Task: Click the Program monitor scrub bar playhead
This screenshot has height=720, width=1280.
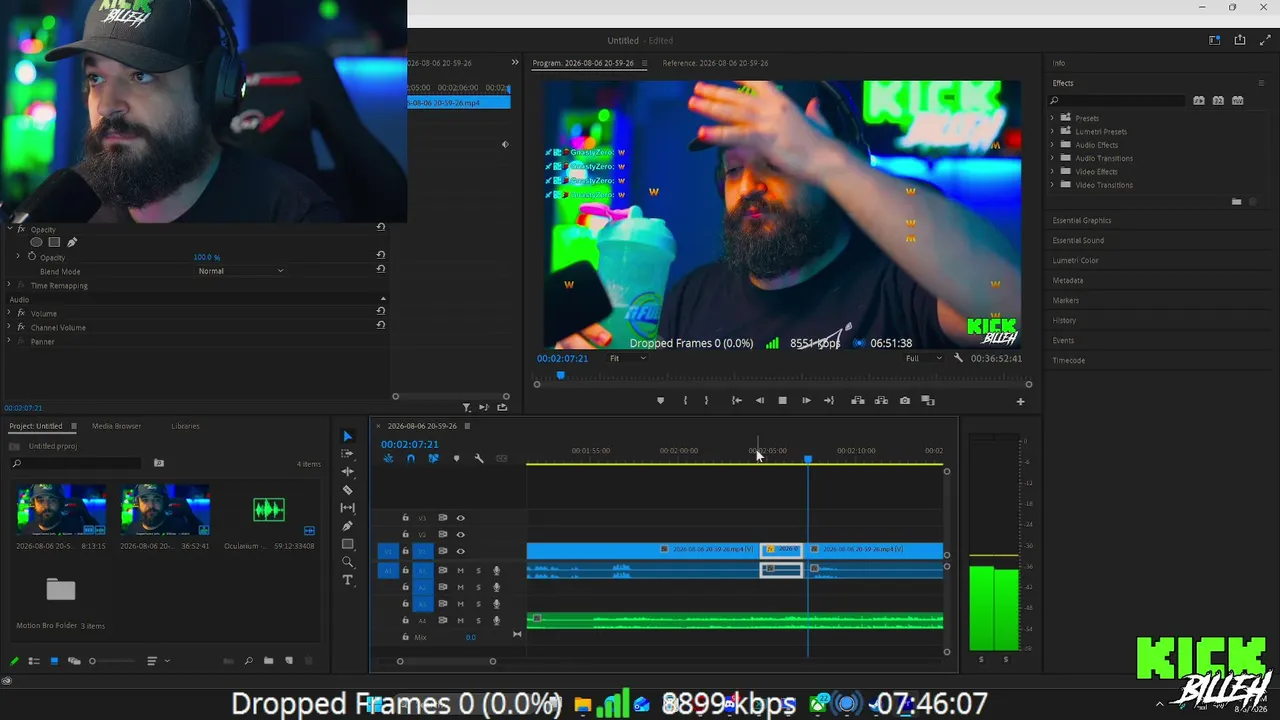Action: pos(560,375)
